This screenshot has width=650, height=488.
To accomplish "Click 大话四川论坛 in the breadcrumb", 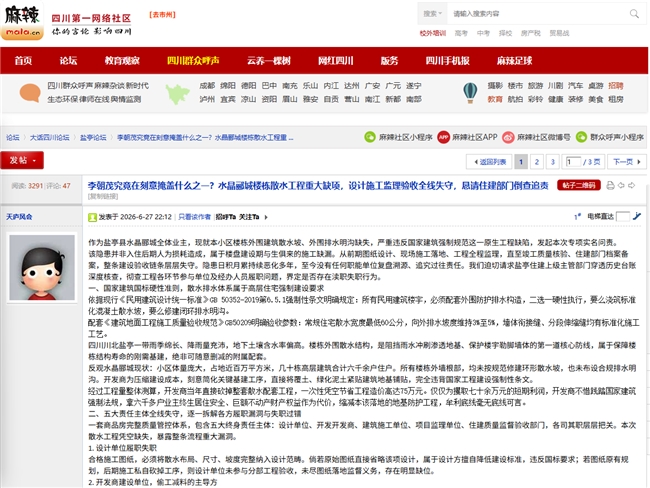I will click(49, 137).
